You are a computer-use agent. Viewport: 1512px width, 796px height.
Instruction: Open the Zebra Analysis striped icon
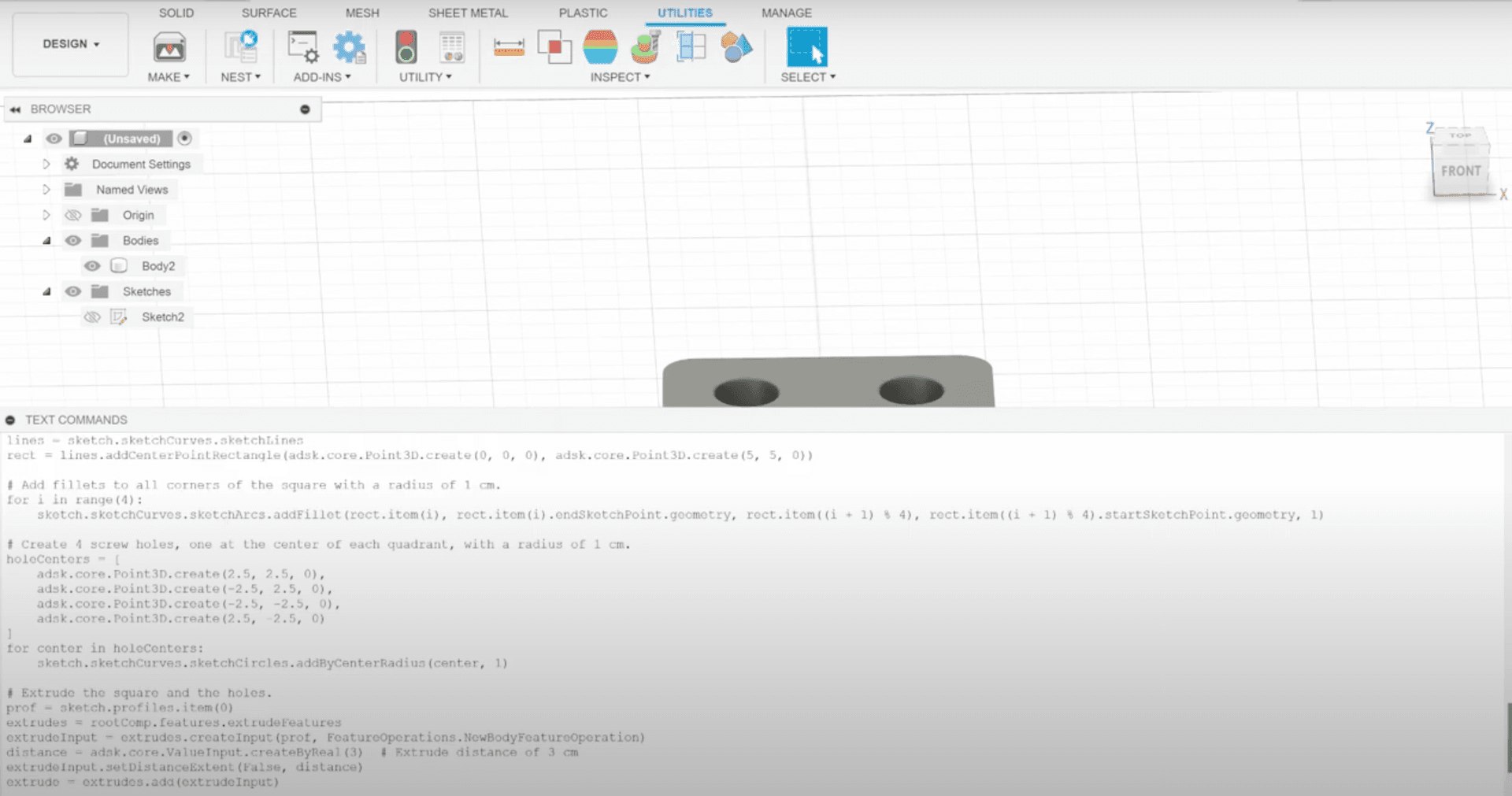point(600,47)
